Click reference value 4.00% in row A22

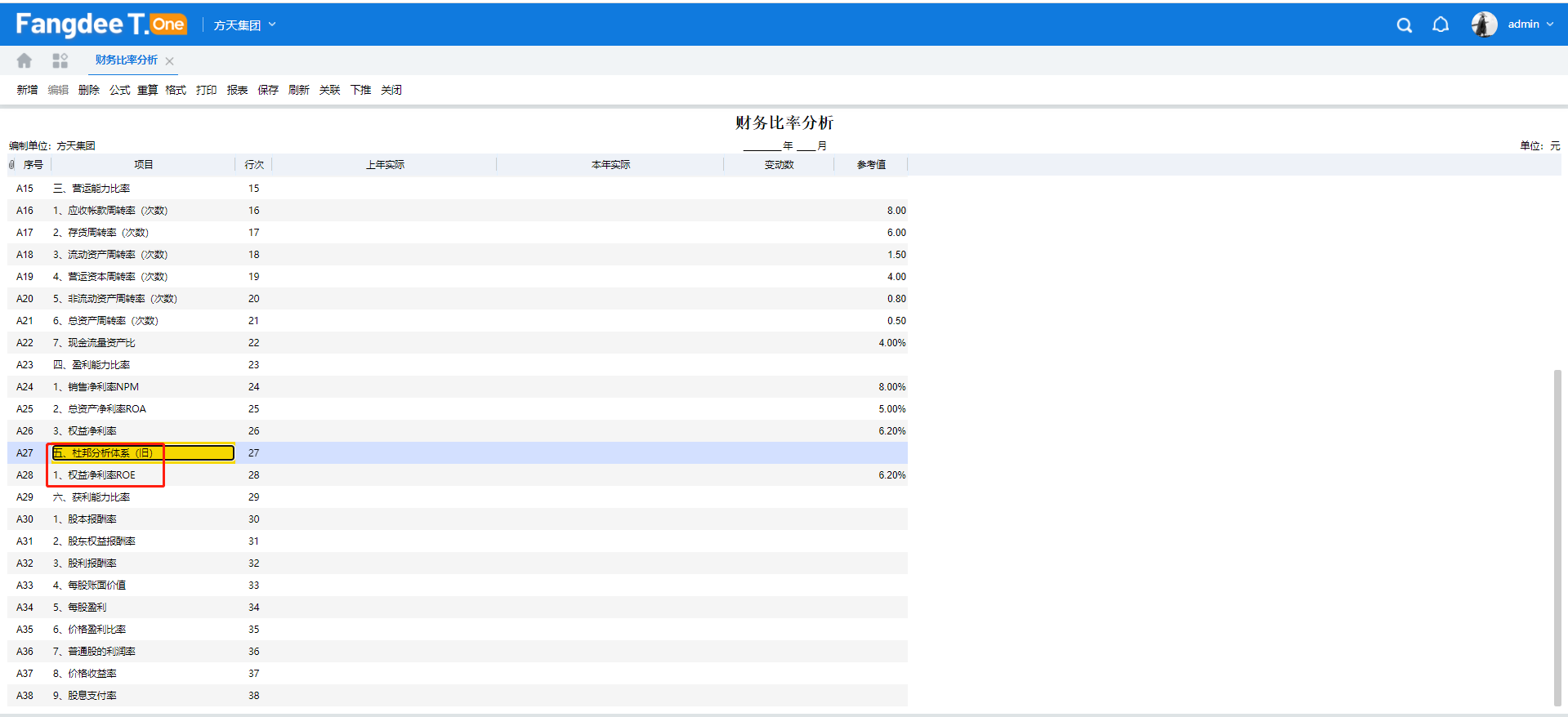click(x=892, y=343)
